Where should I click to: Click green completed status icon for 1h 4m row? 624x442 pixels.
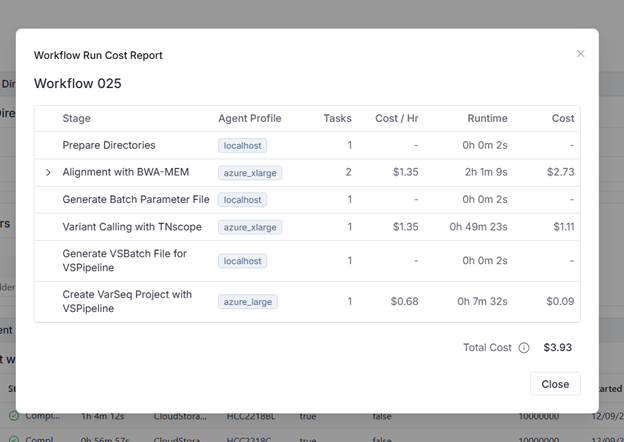click(14, 415)
